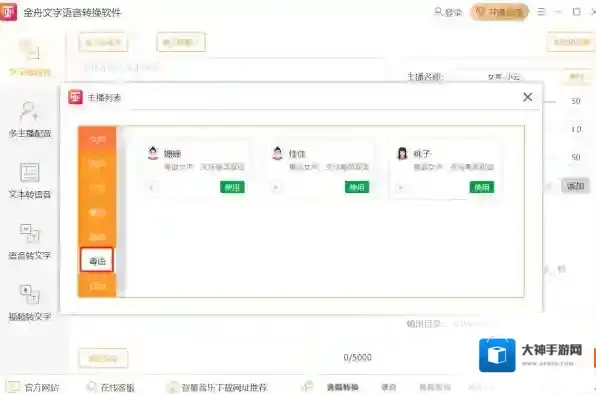Play the voice preview for 姗姗
Image resolution: width=596 pixels, height=394 pixels.
tap(152, 187)
